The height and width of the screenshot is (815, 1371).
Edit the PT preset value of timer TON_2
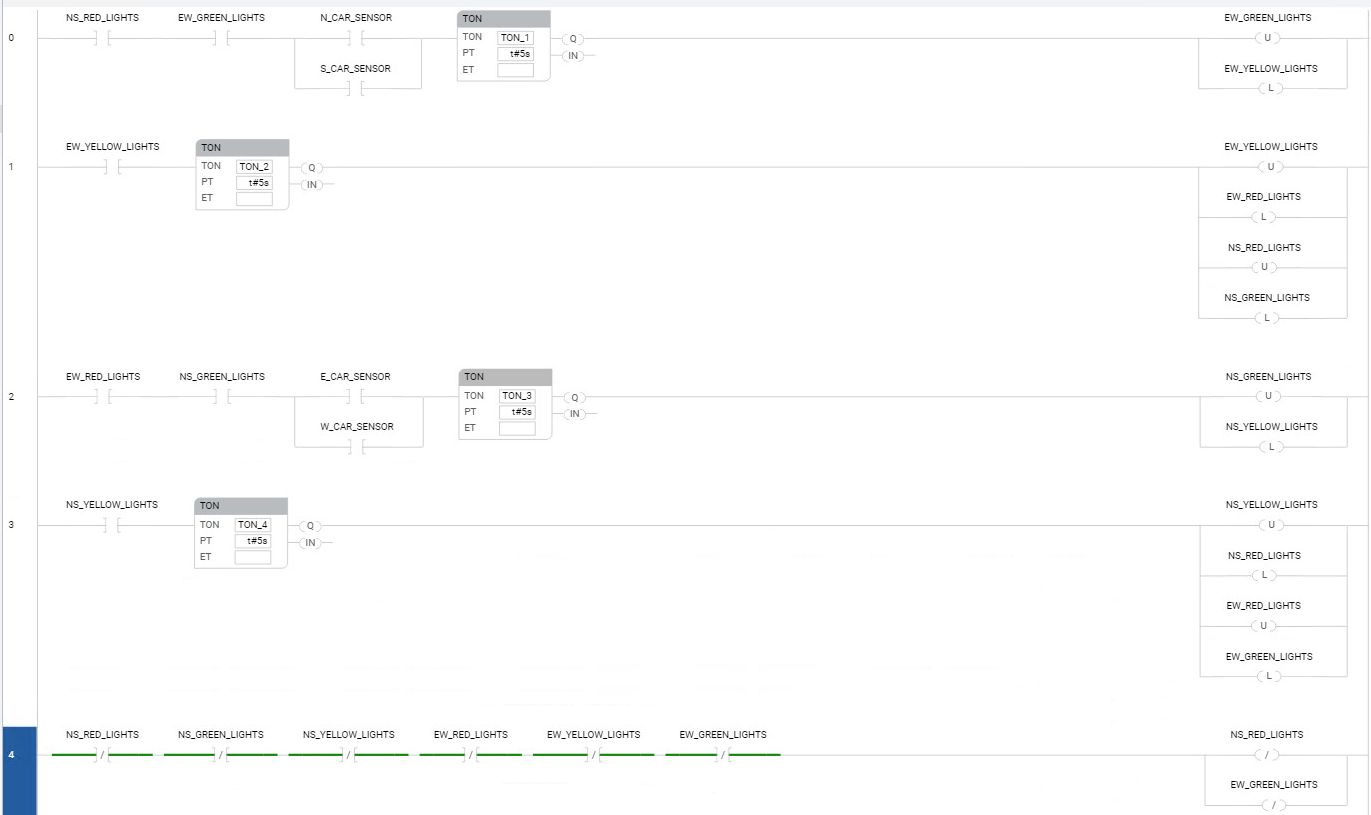click(x=254, y=183)
